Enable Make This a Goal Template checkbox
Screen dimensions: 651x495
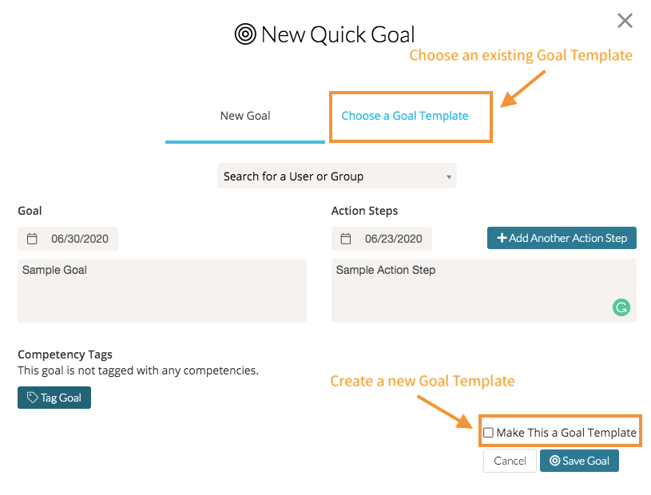click(x=488, y=433)
